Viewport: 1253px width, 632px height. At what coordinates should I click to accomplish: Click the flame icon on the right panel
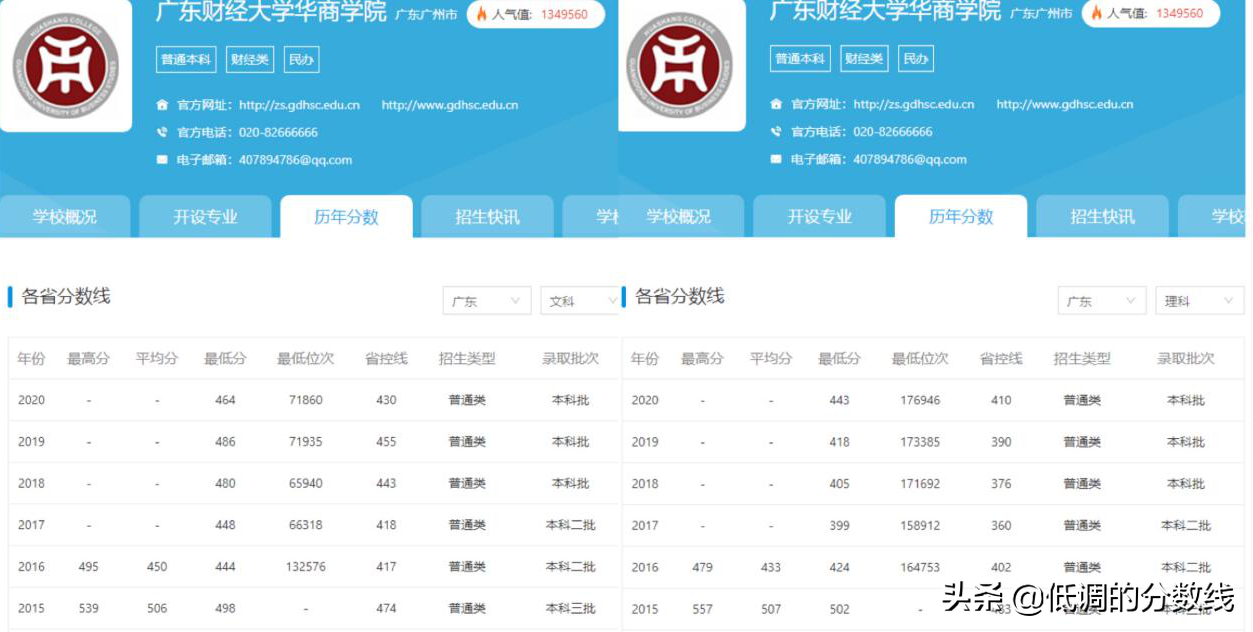coord(1098,14)
